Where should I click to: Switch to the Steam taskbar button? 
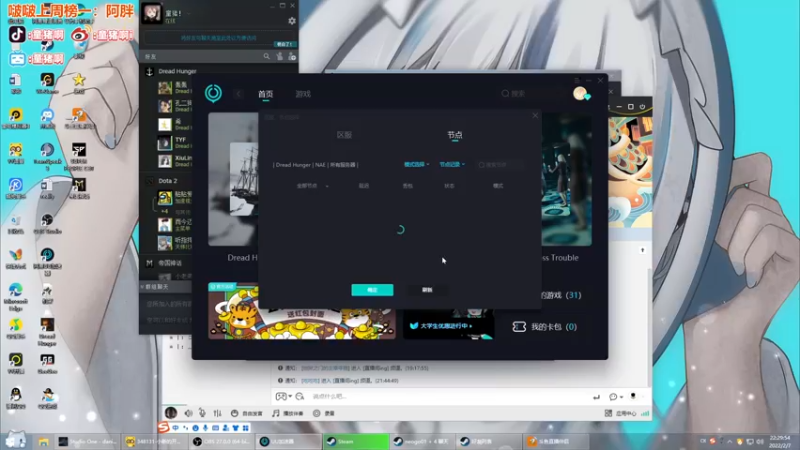tap(356, 441)
